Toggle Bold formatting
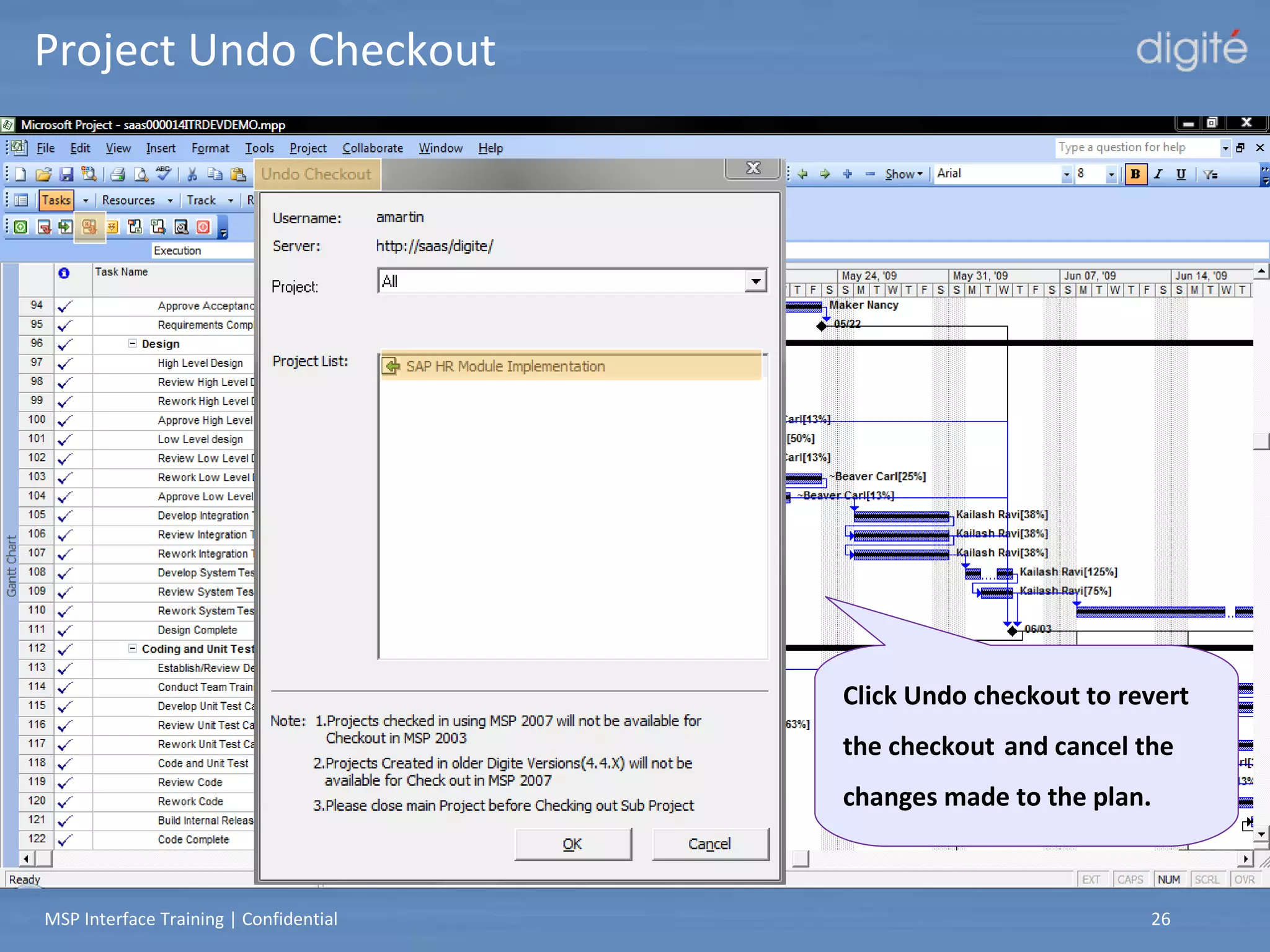Viewport: 1270px width, 952px height. 1135,174
